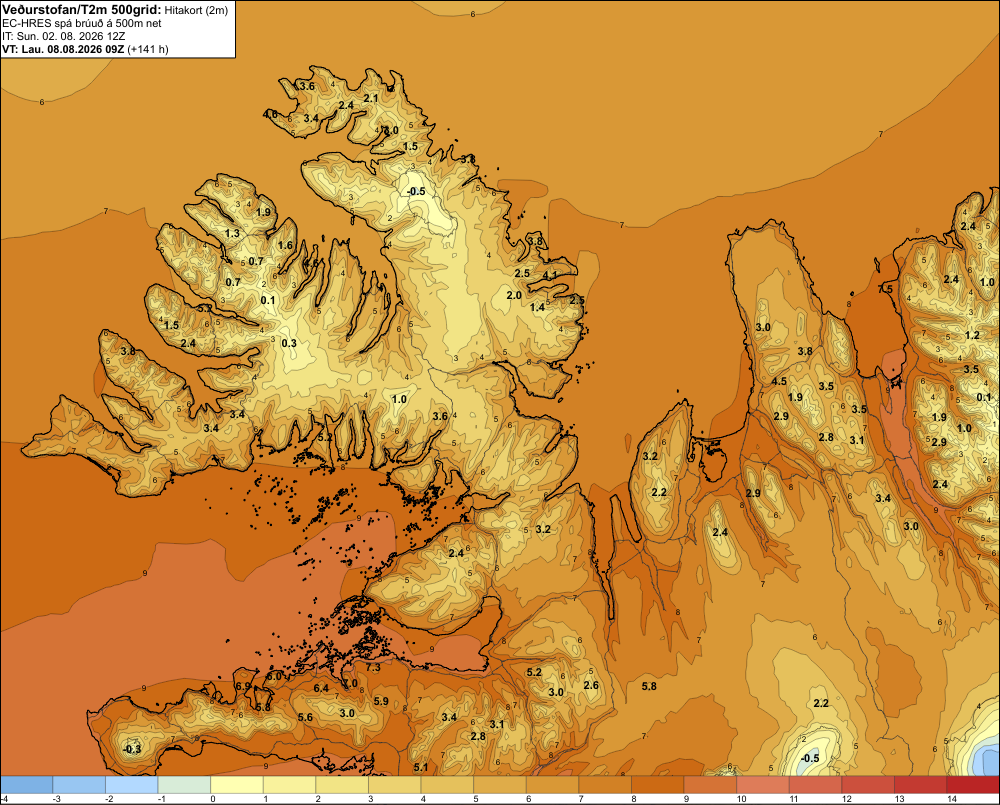The image size is (1000, 805).
Task: Click the 7.5 temperature label on the map
Action: (x=885, y=289)
